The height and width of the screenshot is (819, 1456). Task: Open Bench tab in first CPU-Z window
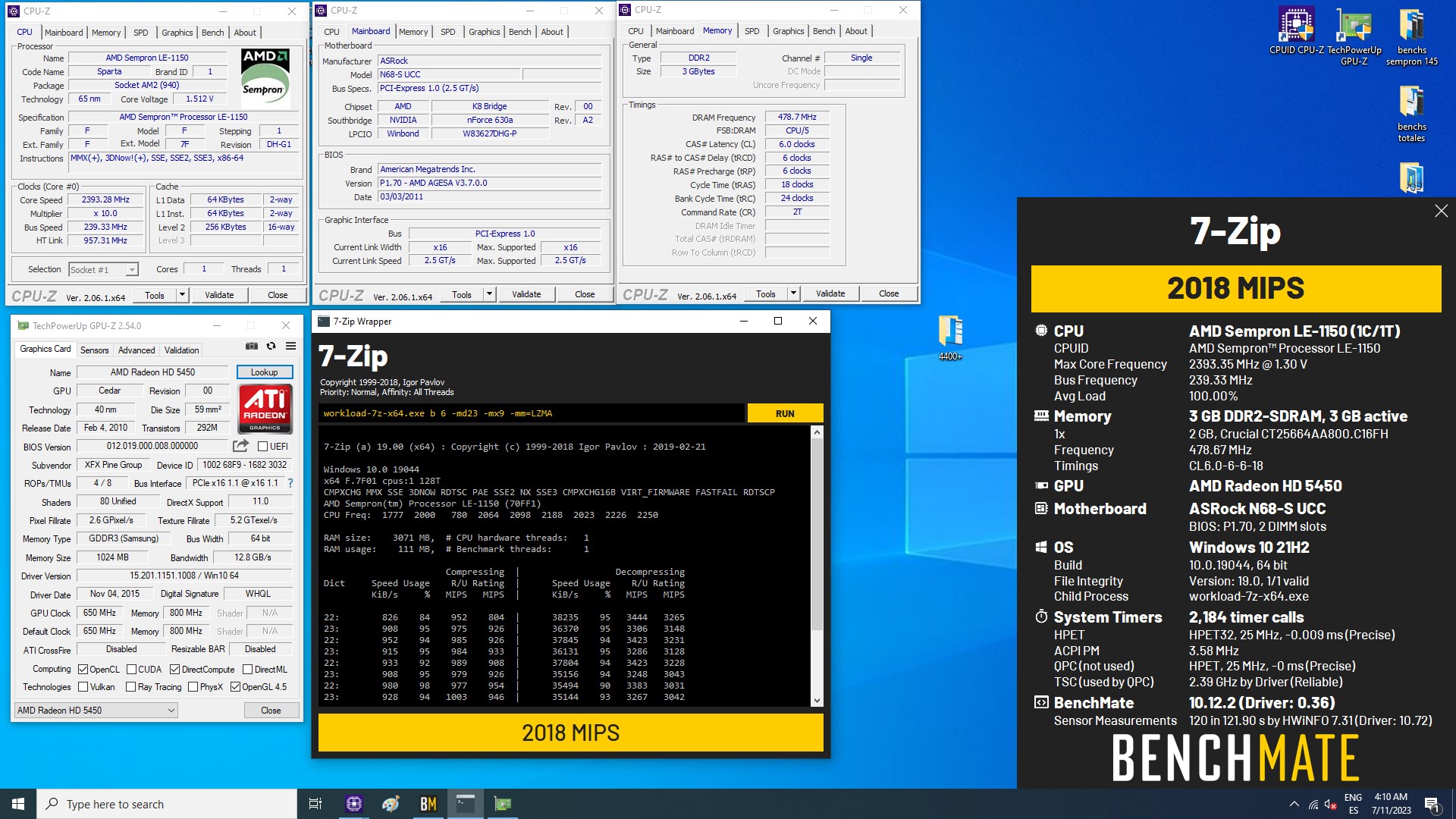212,33
